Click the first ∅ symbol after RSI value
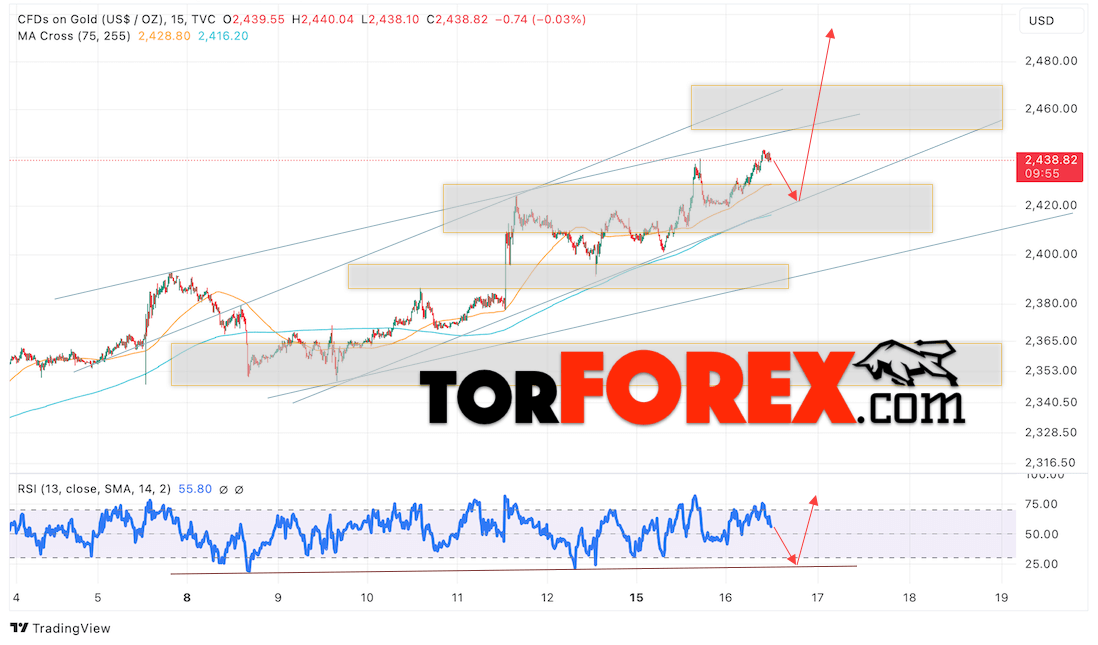The width and height of the screenshot is (1098, 645). [x=223, y=490]
